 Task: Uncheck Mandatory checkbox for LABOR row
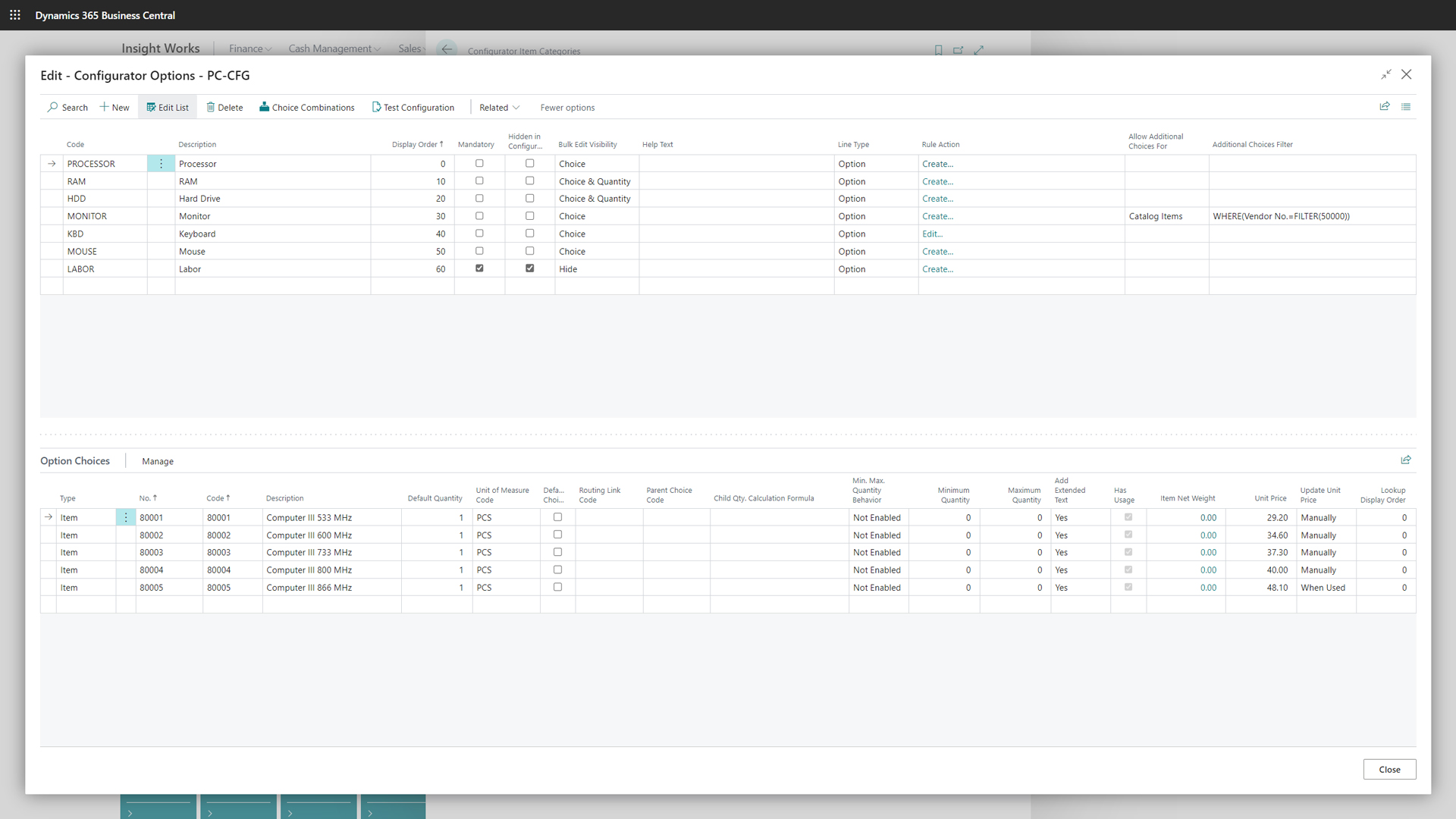click(479, 268)
